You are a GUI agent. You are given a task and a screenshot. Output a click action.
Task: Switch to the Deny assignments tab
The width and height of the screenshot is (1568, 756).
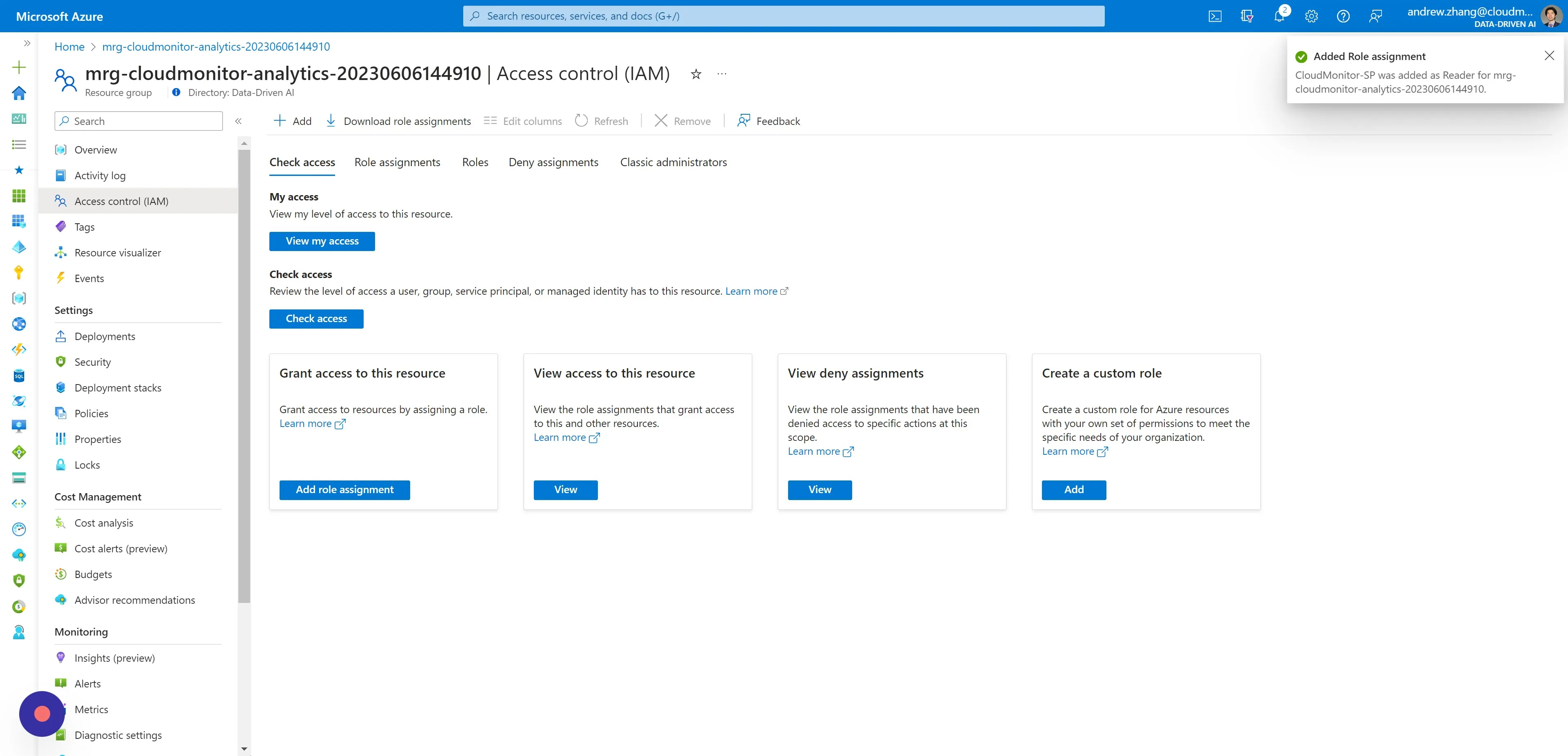pos(553,162)
